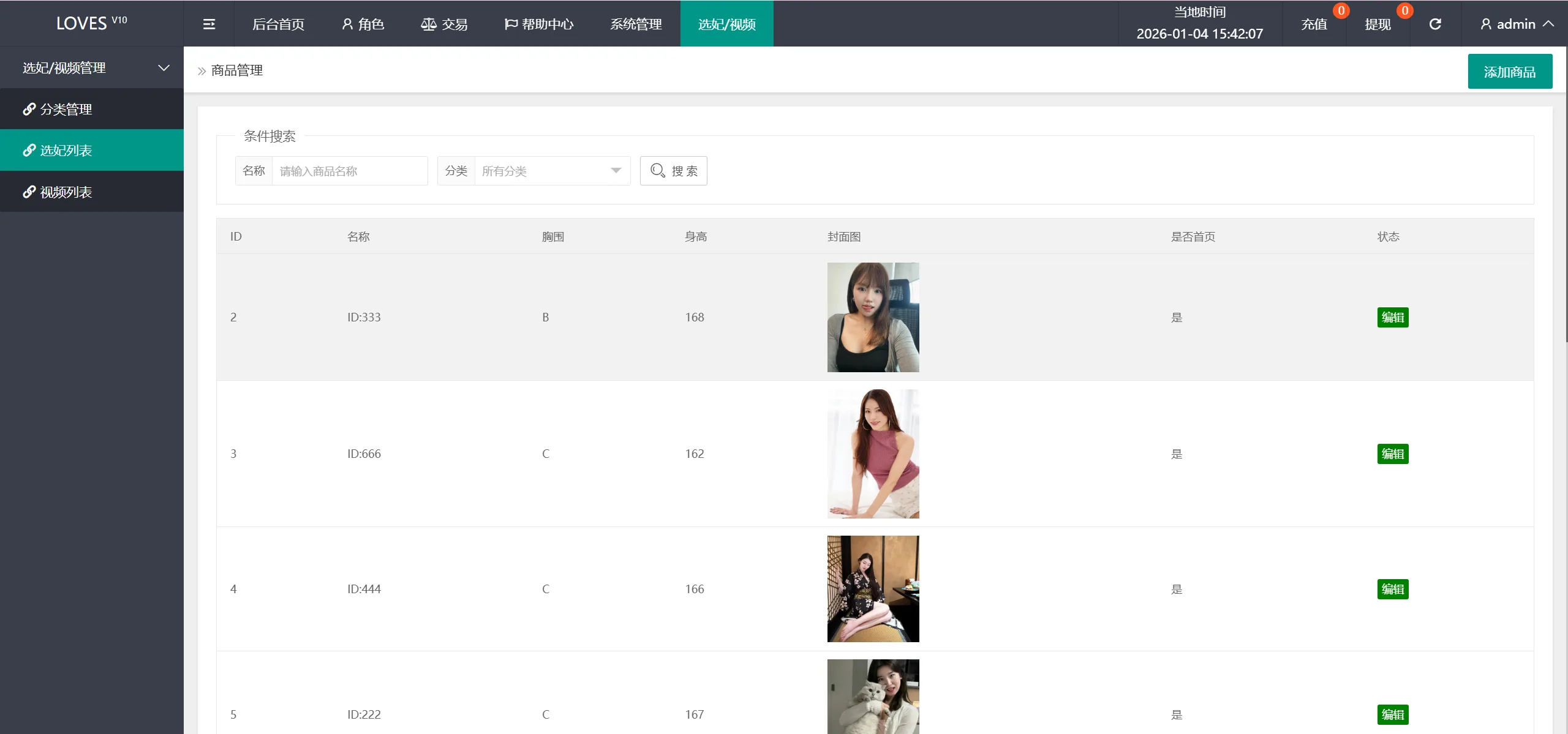
Task: Open the 交易 top menu
Action: pyautogui.click(x=444, y=24)
